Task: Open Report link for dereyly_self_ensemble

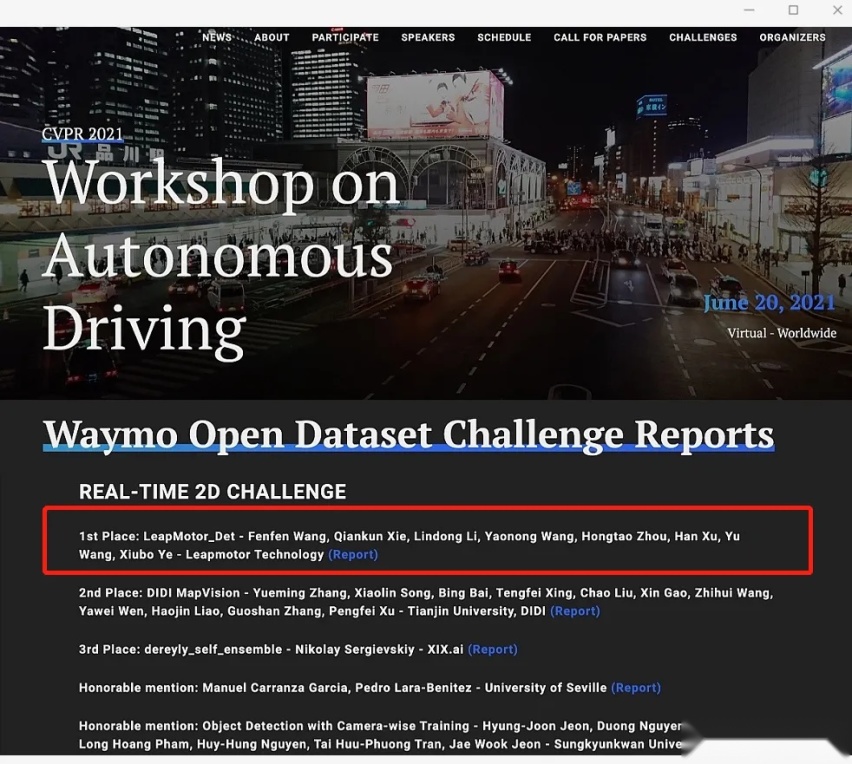Action: (x=493, y=649)
